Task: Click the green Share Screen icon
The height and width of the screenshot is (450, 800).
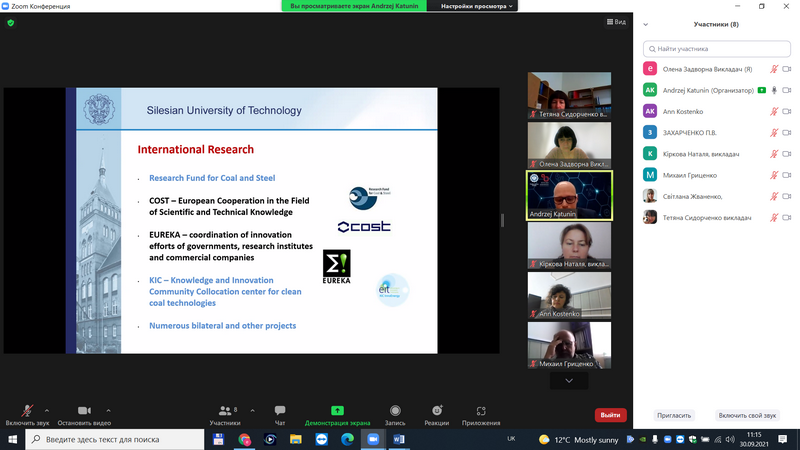Action: 337,412
